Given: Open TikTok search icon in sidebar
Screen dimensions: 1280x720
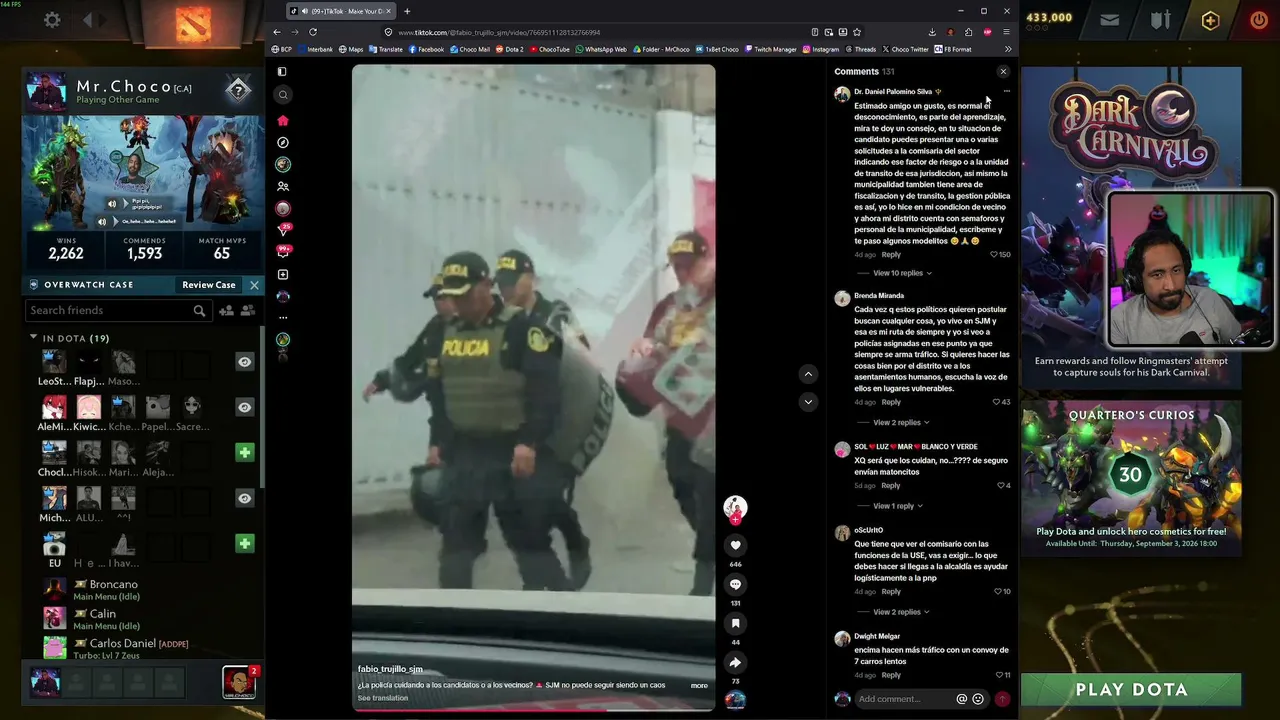Looking at the screenshot, I should [283, 95].
